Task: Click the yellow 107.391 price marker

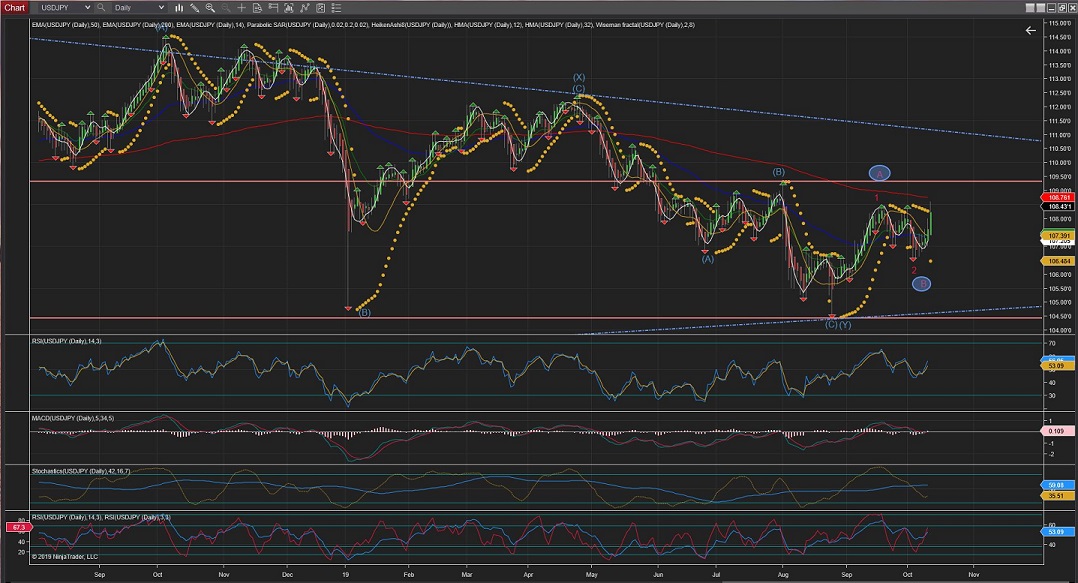Action: pyautogui.click(x=1057, y=235)
